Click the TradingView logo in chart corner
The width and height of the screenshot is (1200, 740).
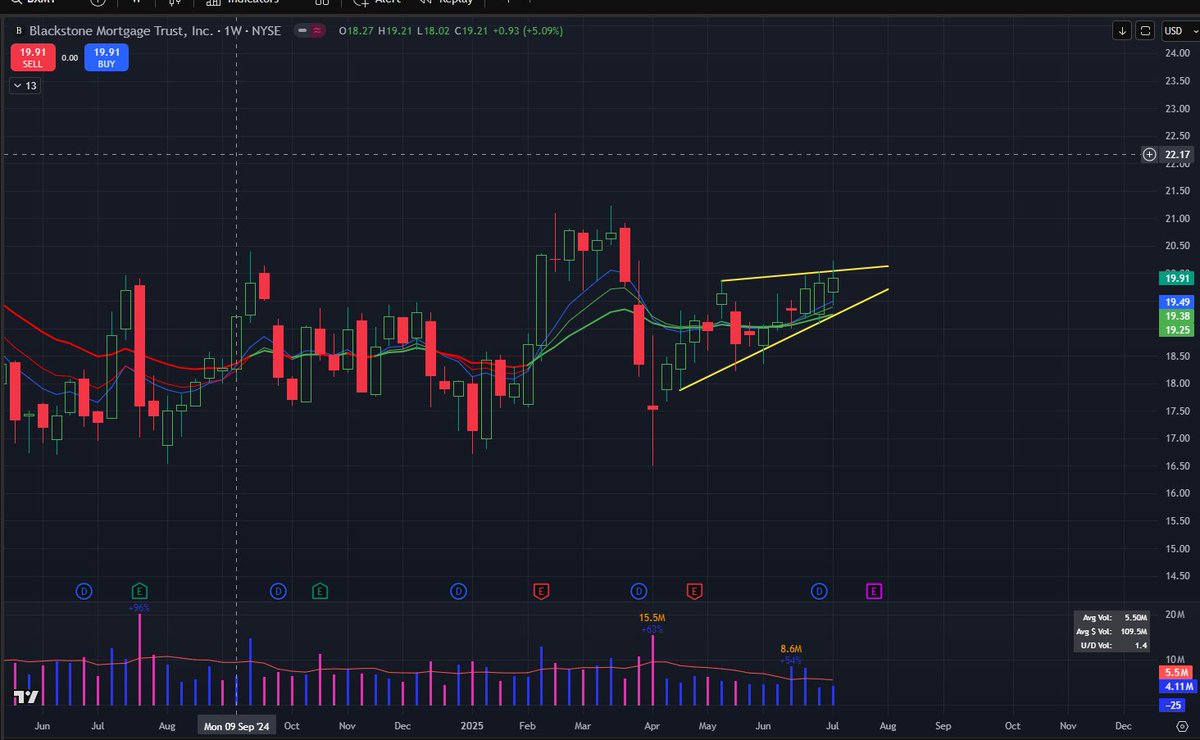25,698
